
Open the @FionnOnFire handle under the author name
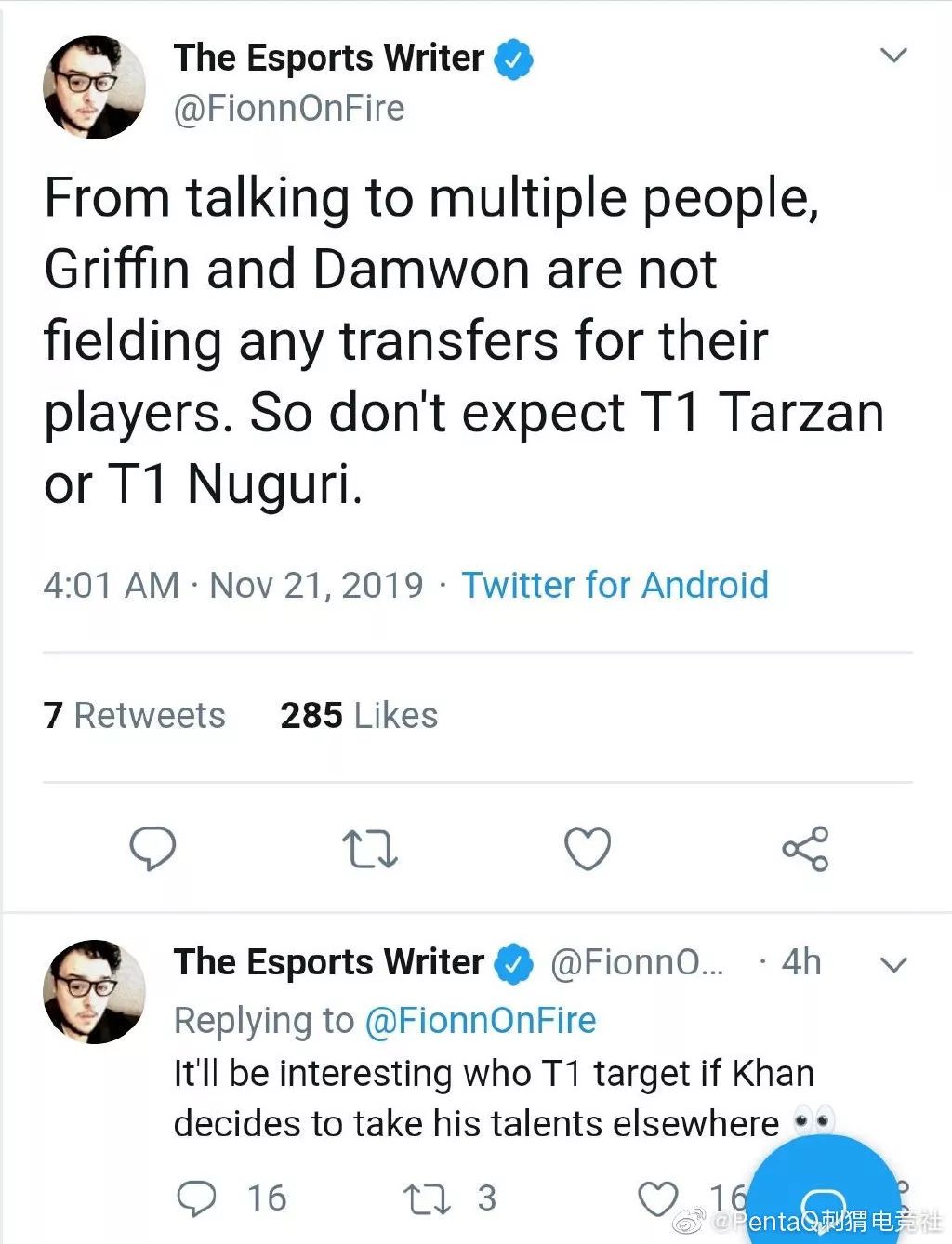pyautogui.click(x=289, y=109)
